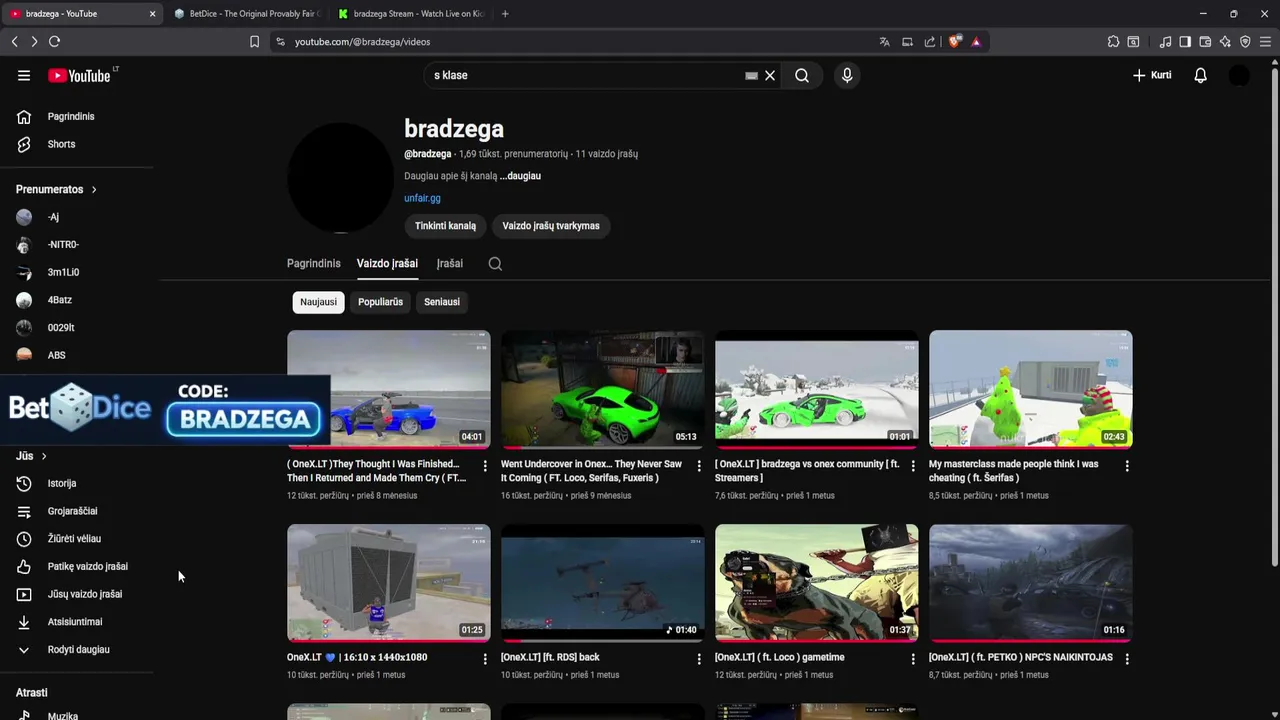Click the address bar URL

362,42
